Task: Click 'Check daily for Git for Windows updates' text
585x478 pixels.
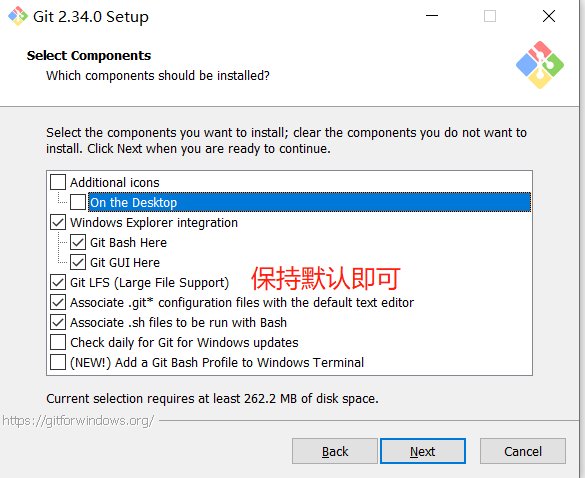Action: coord(184,343)
